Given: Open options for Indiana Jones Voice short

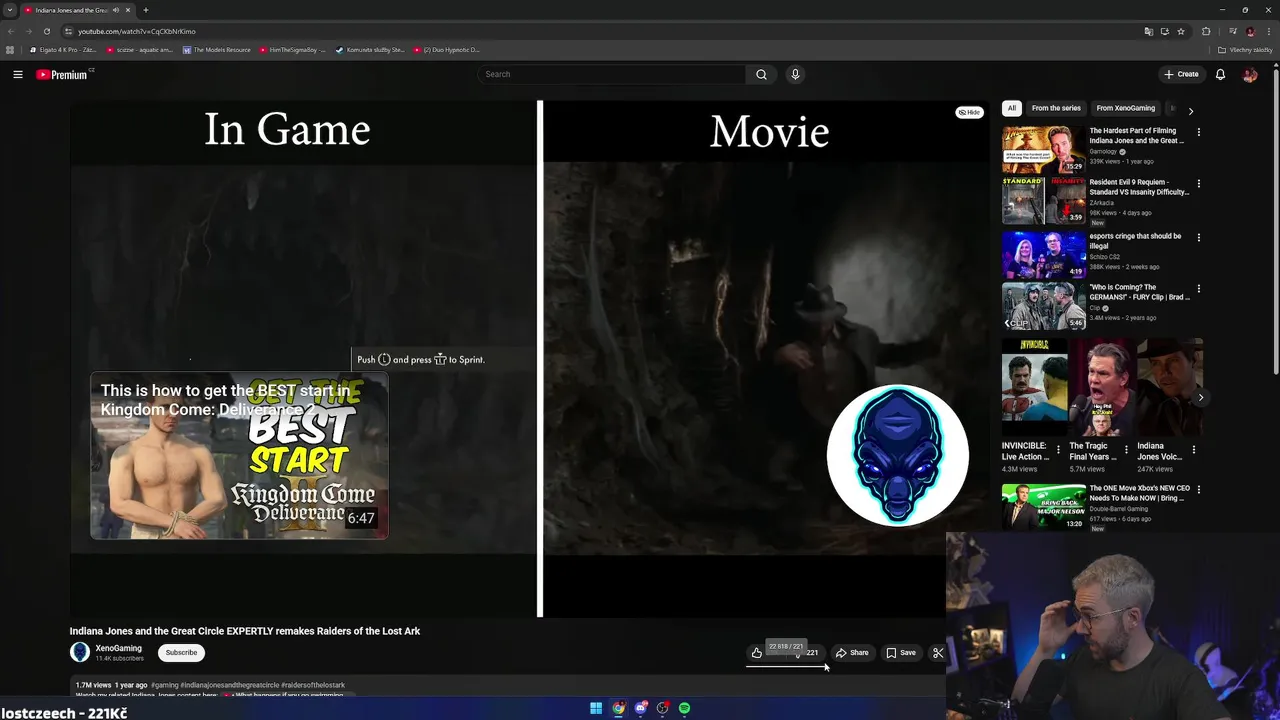Looking at the screenshot, I should (x=1193, y=450).
